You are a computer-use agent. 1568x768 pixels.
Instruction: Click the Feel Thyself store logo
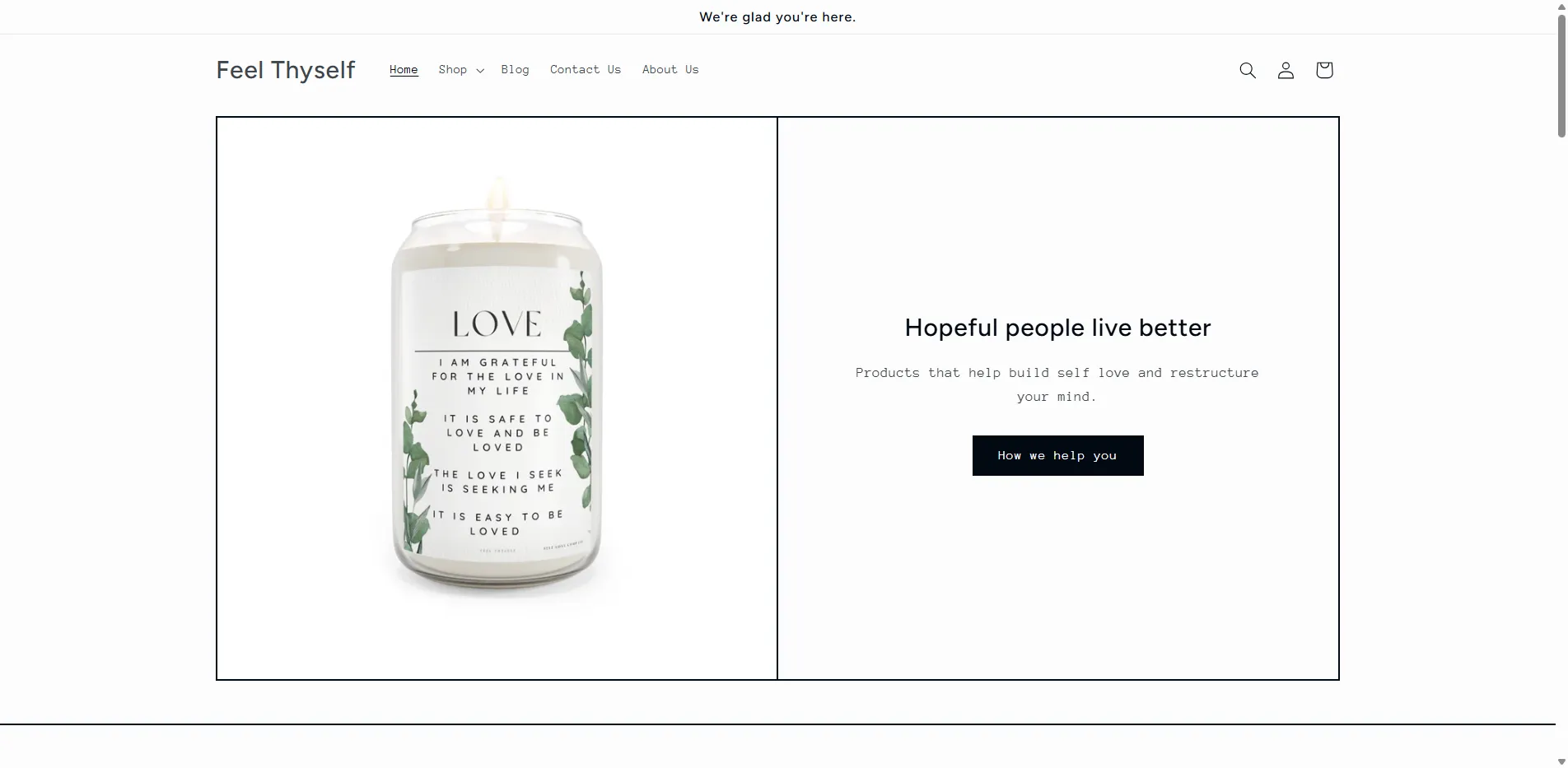pos(286,70)
